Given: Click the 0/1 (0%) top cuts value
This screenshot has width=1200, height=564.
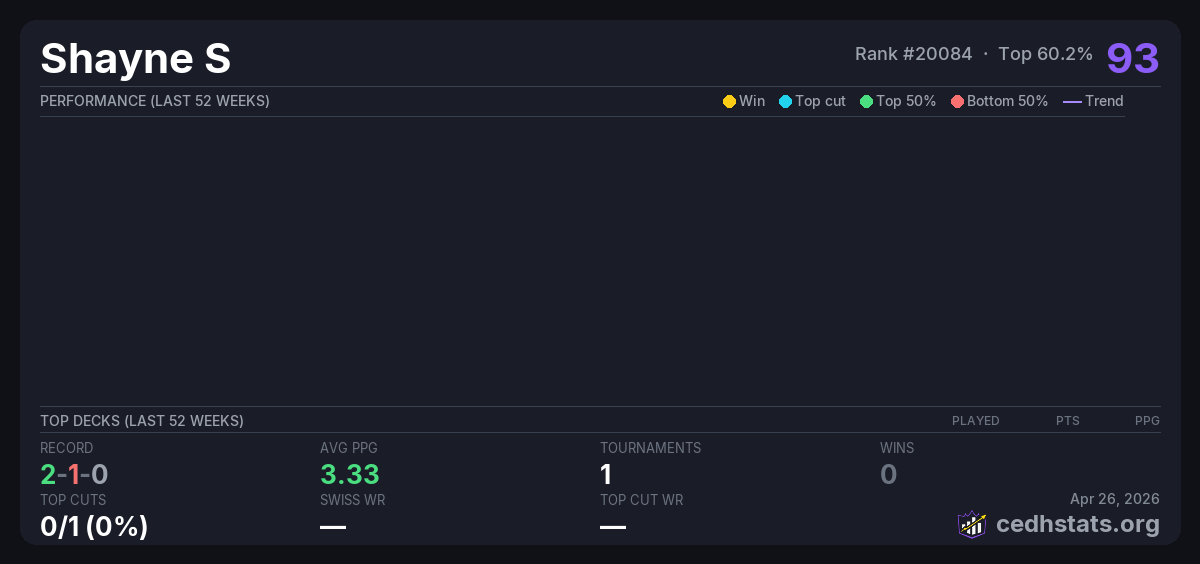Looking at the screenshot, I should 94,526.
